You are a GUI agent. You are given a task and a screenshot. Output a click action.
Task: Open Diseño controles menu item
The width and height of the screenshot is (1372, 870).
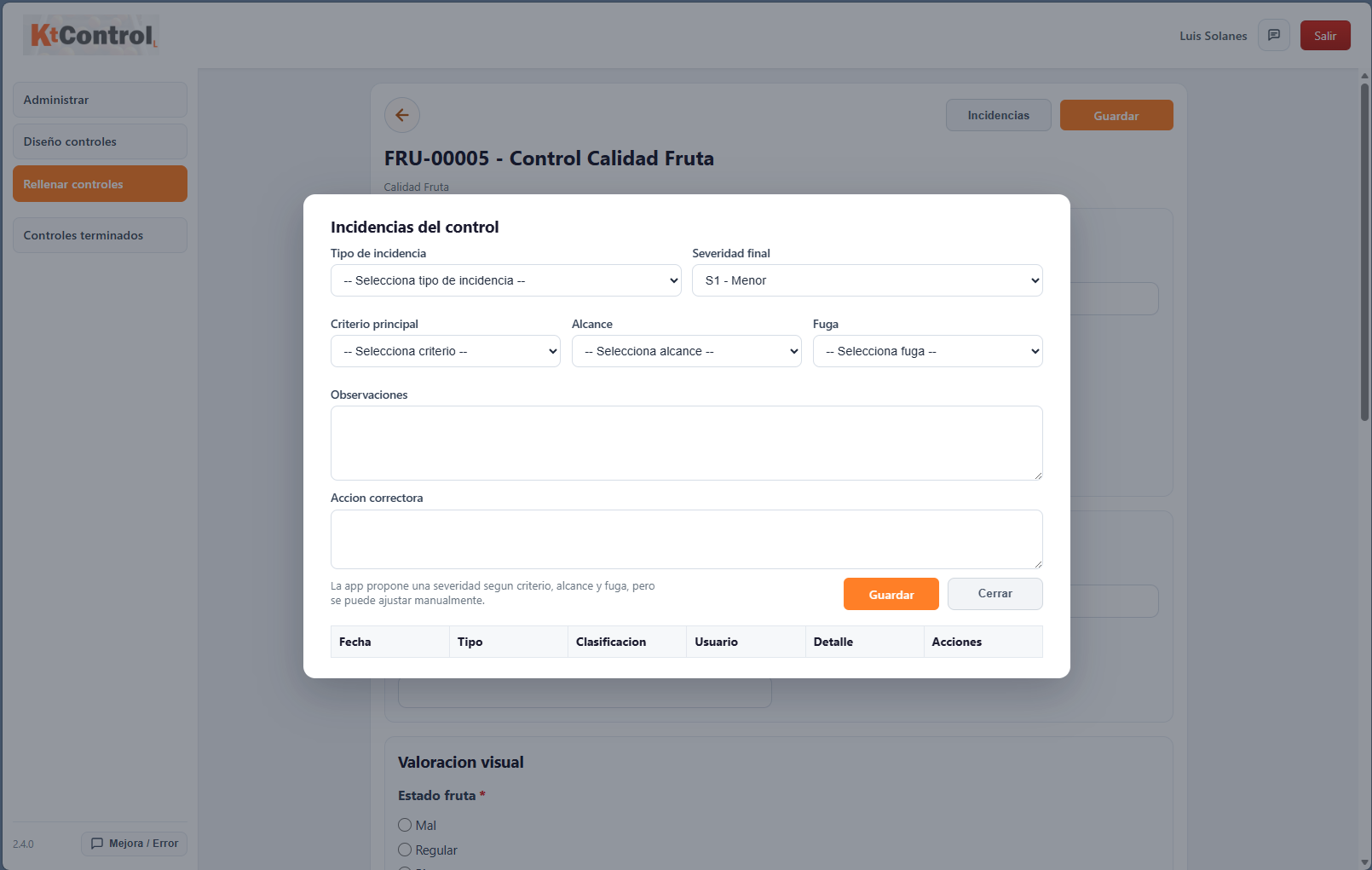click(x=100, y=141)
